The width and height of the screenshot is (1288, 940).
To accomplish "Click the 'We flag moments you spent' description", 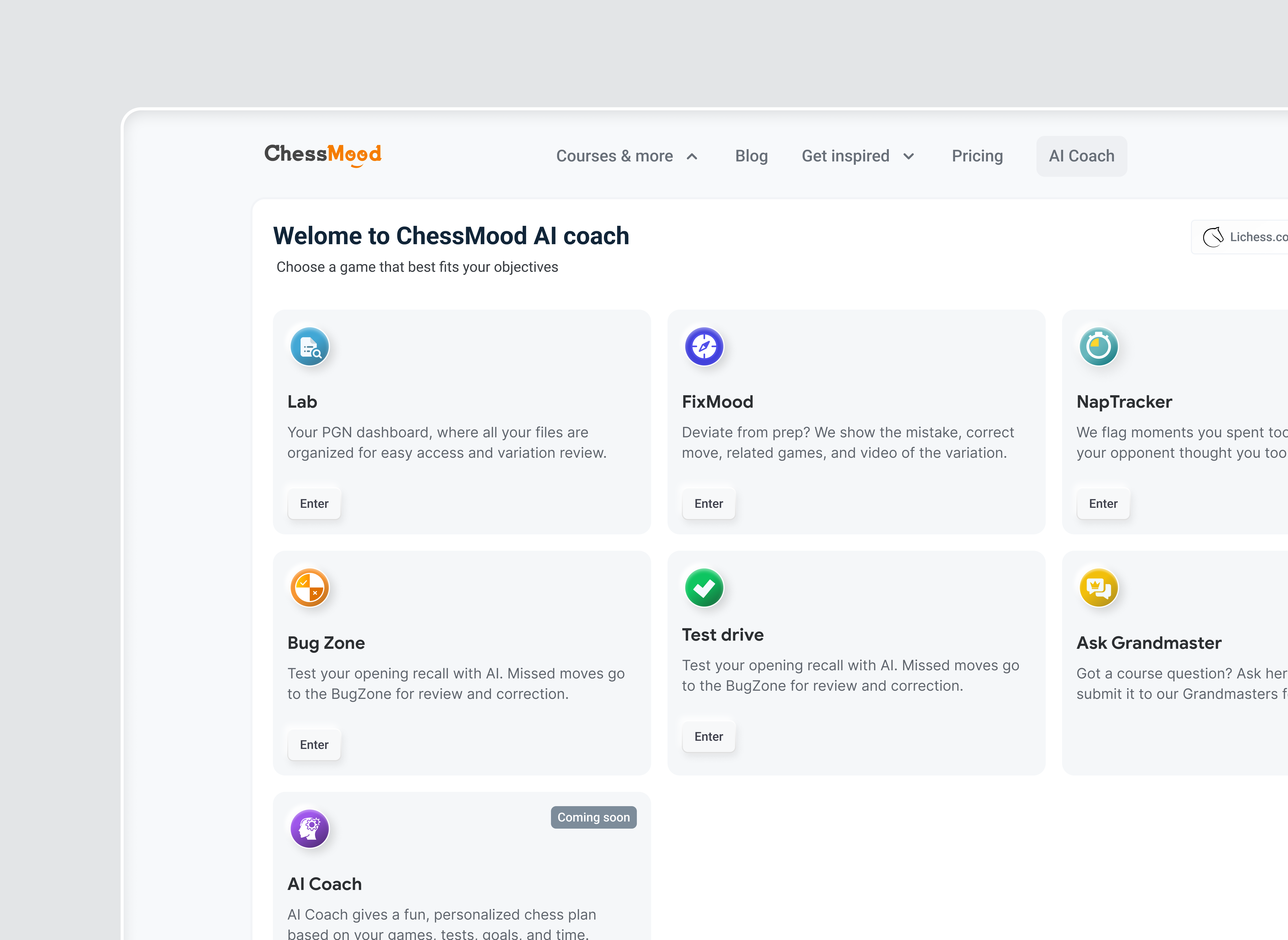I will point(1182,443).
